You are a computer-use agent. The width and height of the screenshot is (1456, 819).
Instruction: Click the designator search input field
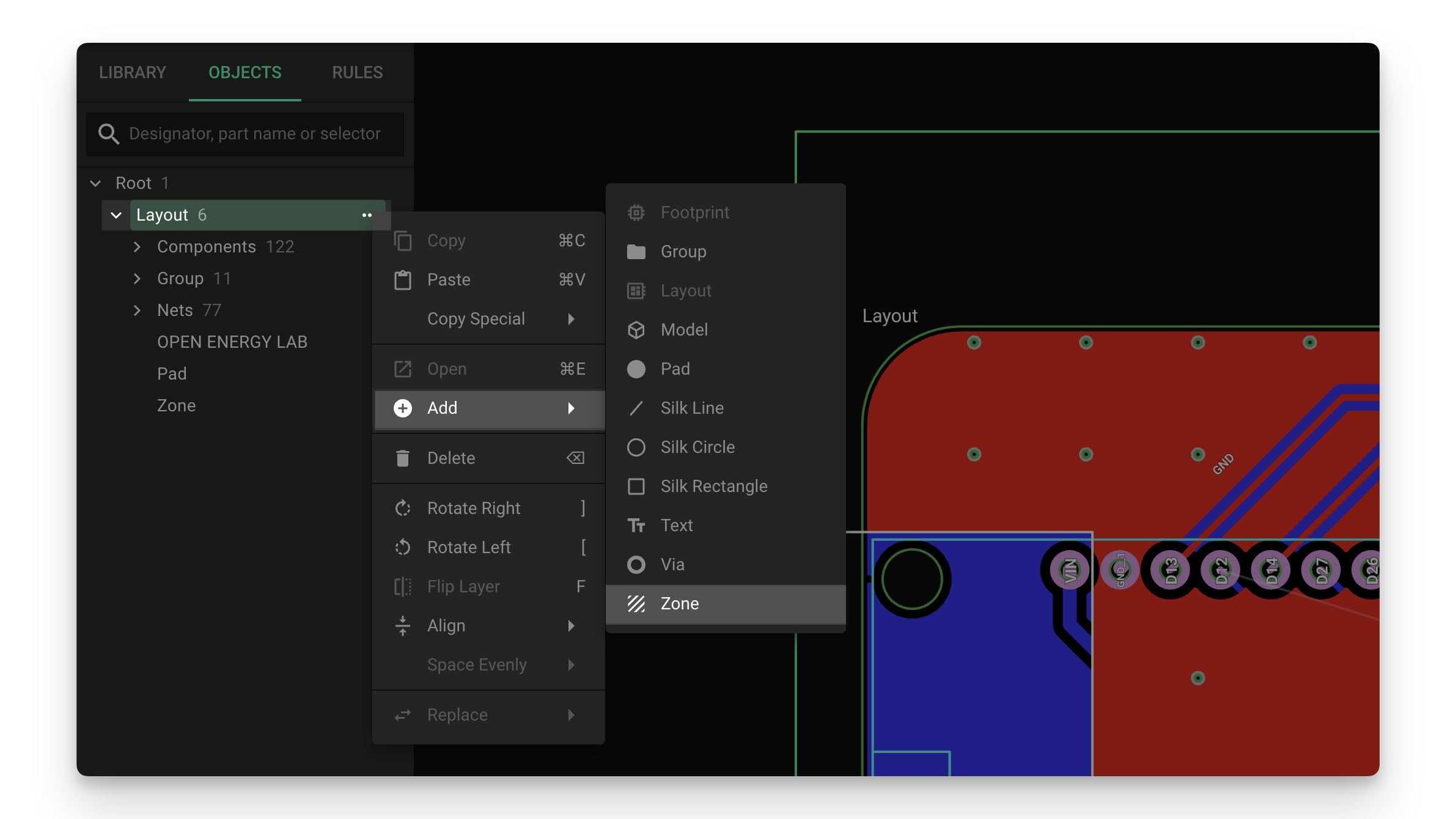245,134
